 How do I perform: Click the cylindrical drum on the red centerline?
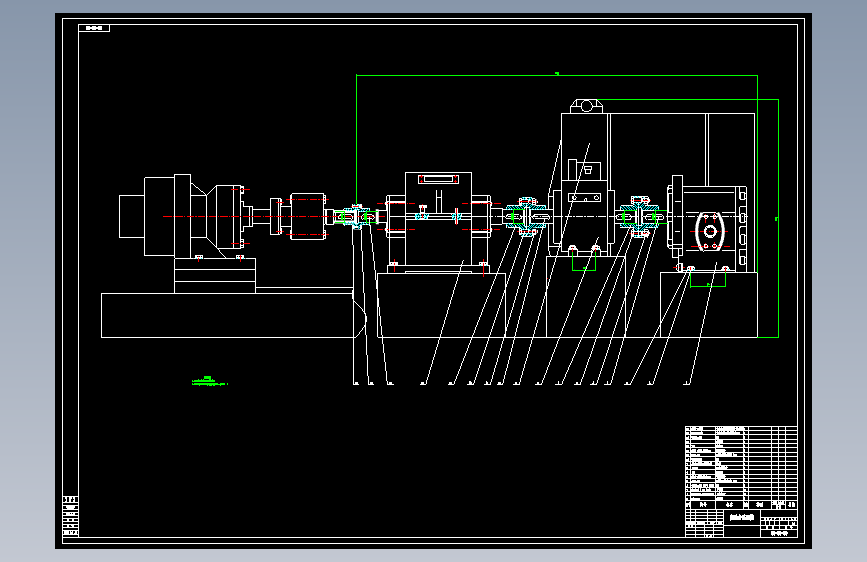(307, 216)
